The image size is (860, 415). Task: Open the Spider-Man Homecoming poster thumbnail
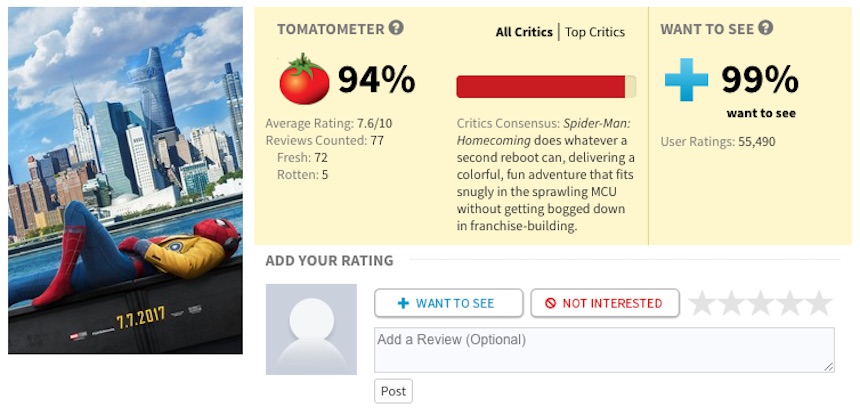point(125,180)
